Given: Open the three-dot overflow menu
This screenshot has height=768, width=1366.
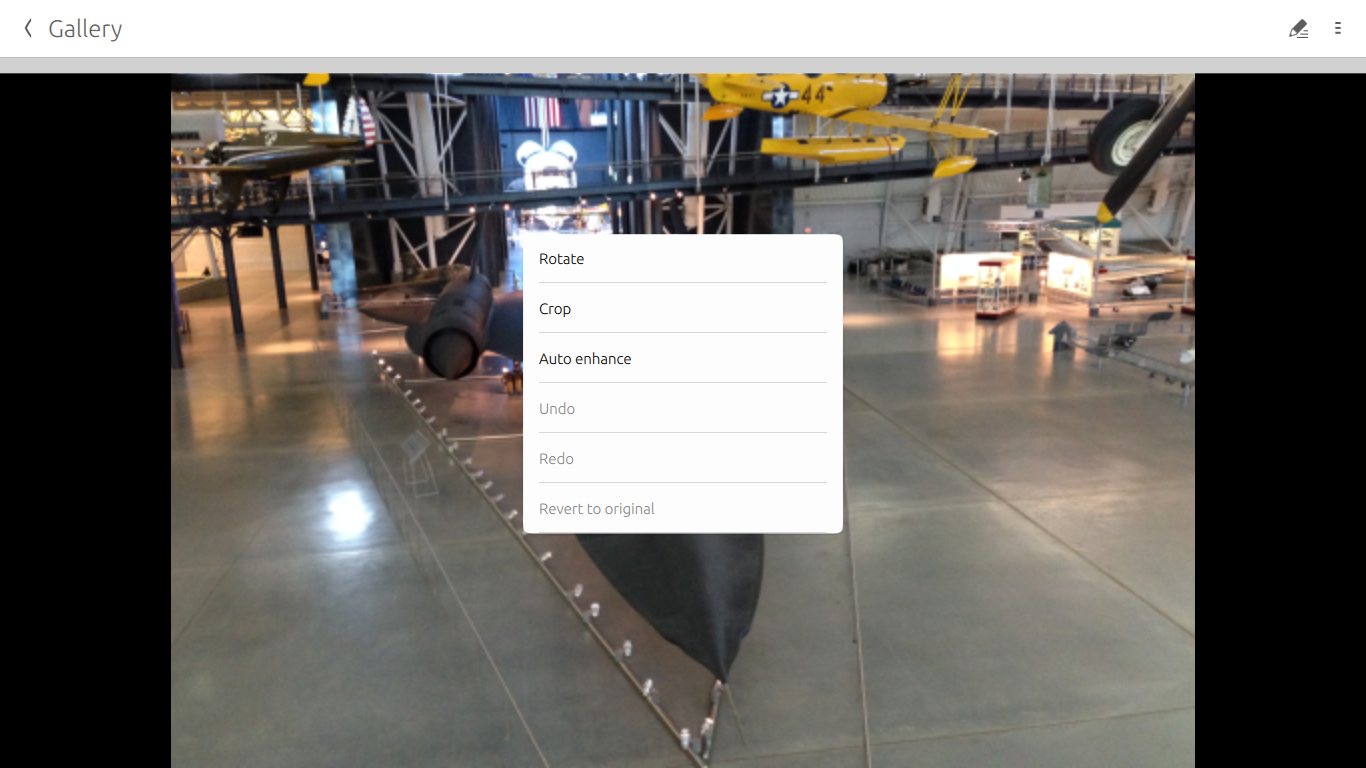Looking at the screenshot, I should click(x=1338, y=28).
